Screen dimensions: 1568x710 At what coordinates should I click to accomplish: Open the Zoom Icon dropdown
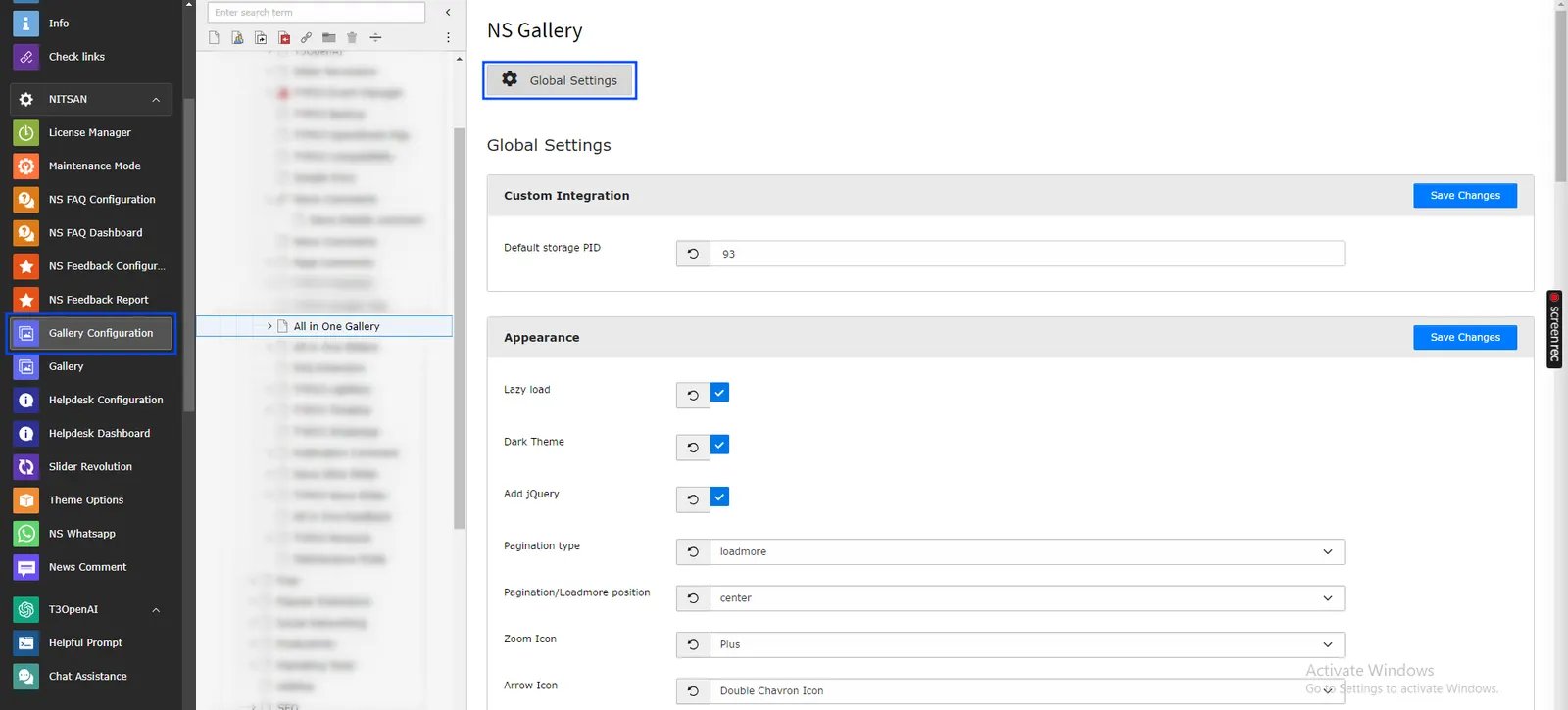[x=1027, y=644]
